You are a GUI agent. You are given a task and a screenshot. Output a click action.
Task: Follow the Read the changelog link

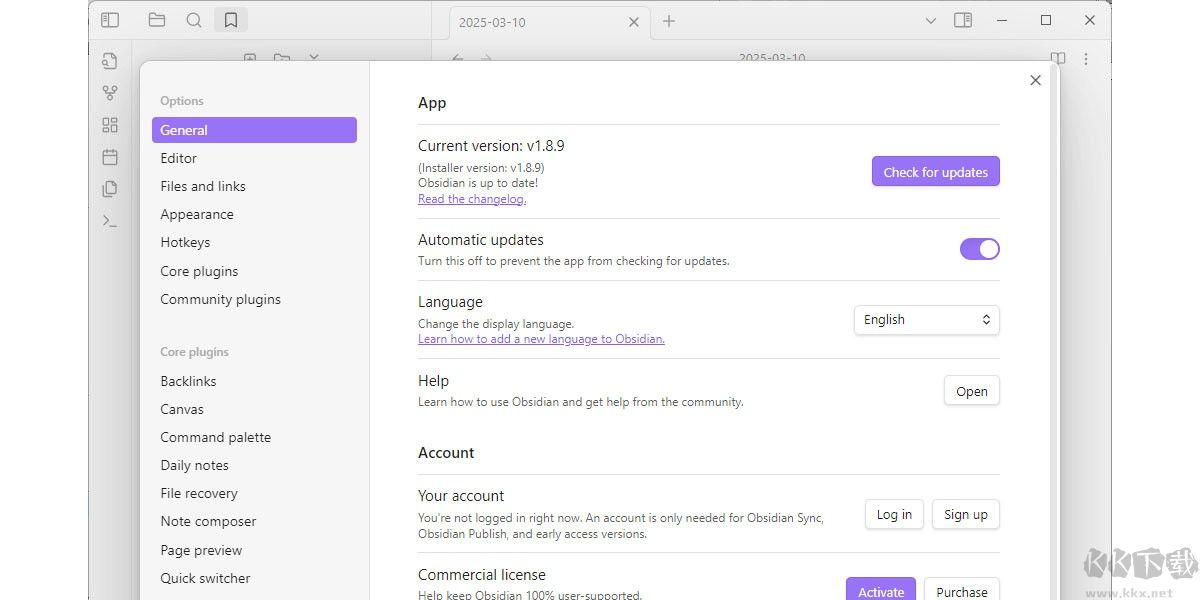(x=472, y=199)
